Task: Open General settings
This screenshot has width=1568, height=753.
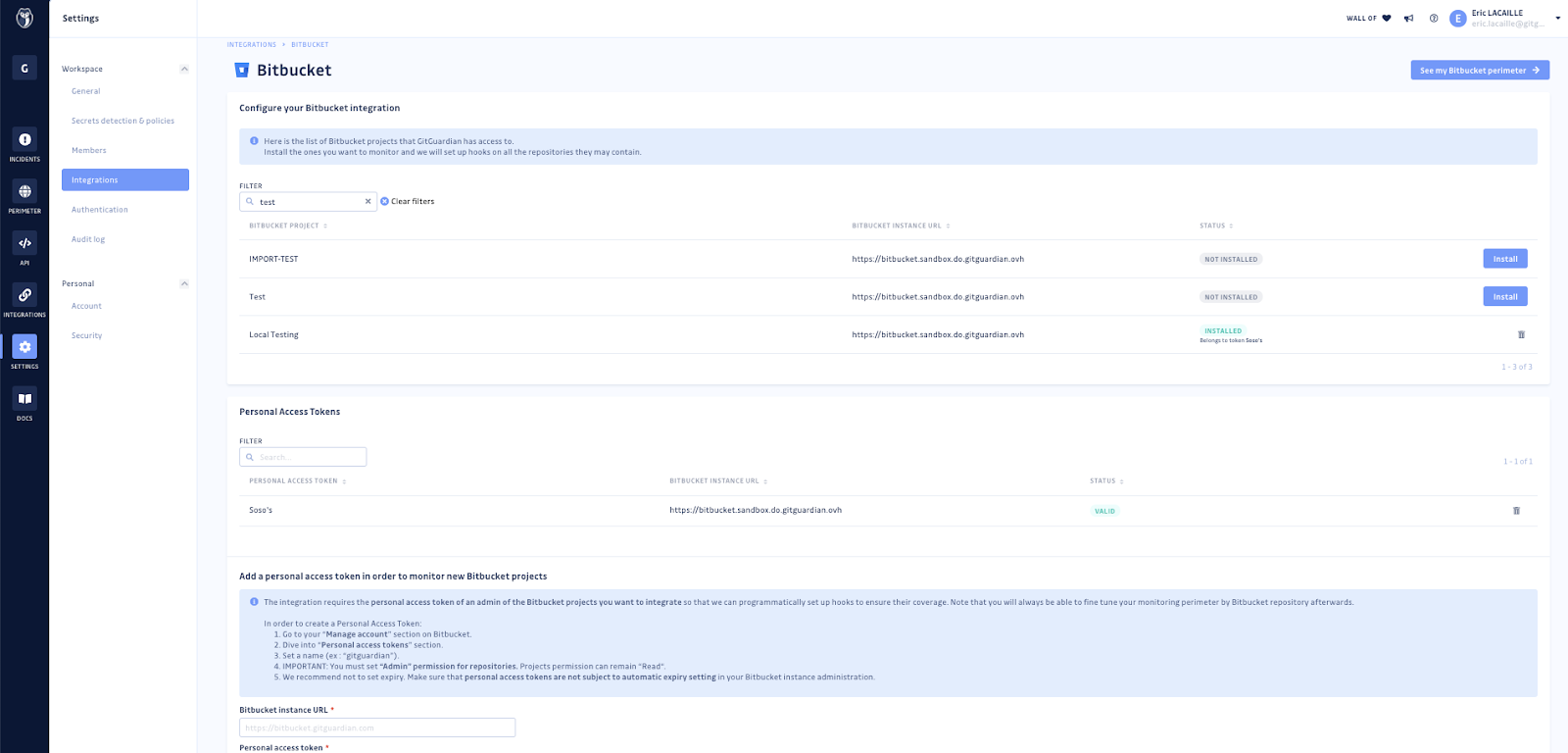Action: (x=86, y=91)
